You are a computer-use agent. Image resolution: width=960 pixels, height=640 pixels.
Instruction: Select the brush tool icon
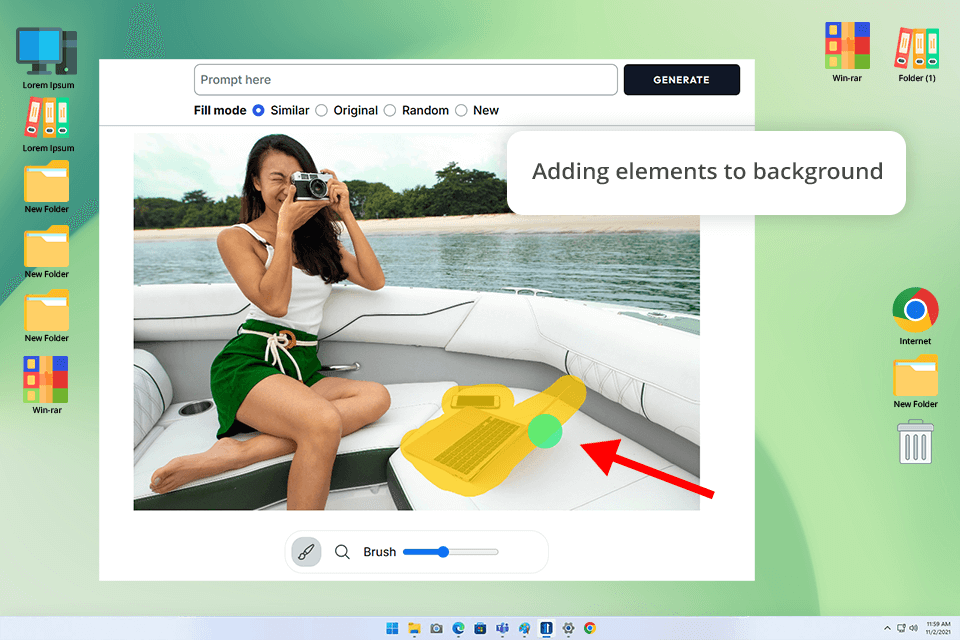(x=306, y=552)
